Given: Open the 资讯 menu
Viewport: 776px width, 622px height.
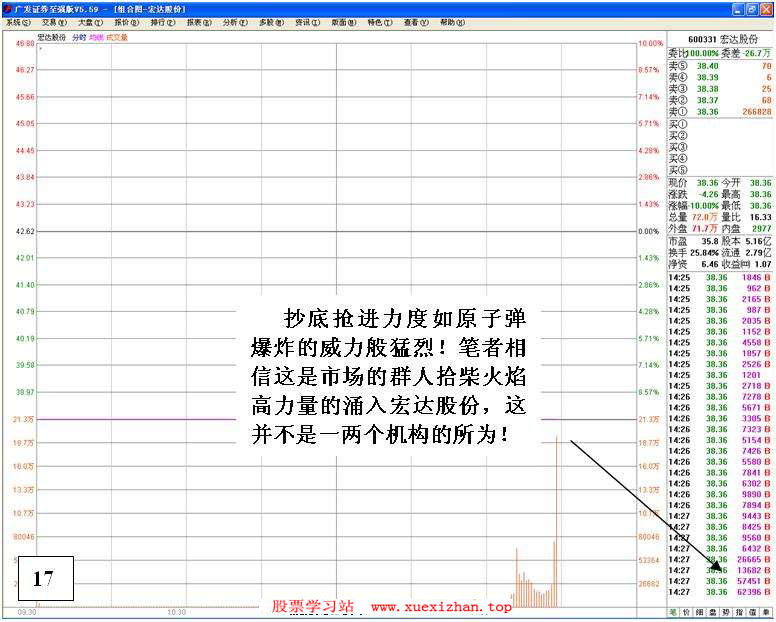Looking at the screenshot, I should (x=307, y=22).
